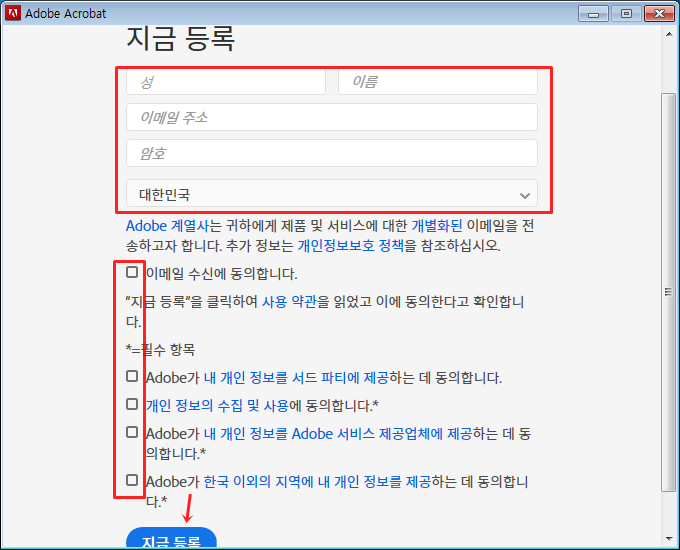Click the 이름 (first name) input field
The width and height of the screenshot is (680, 550).
click(x=438, y=82)
